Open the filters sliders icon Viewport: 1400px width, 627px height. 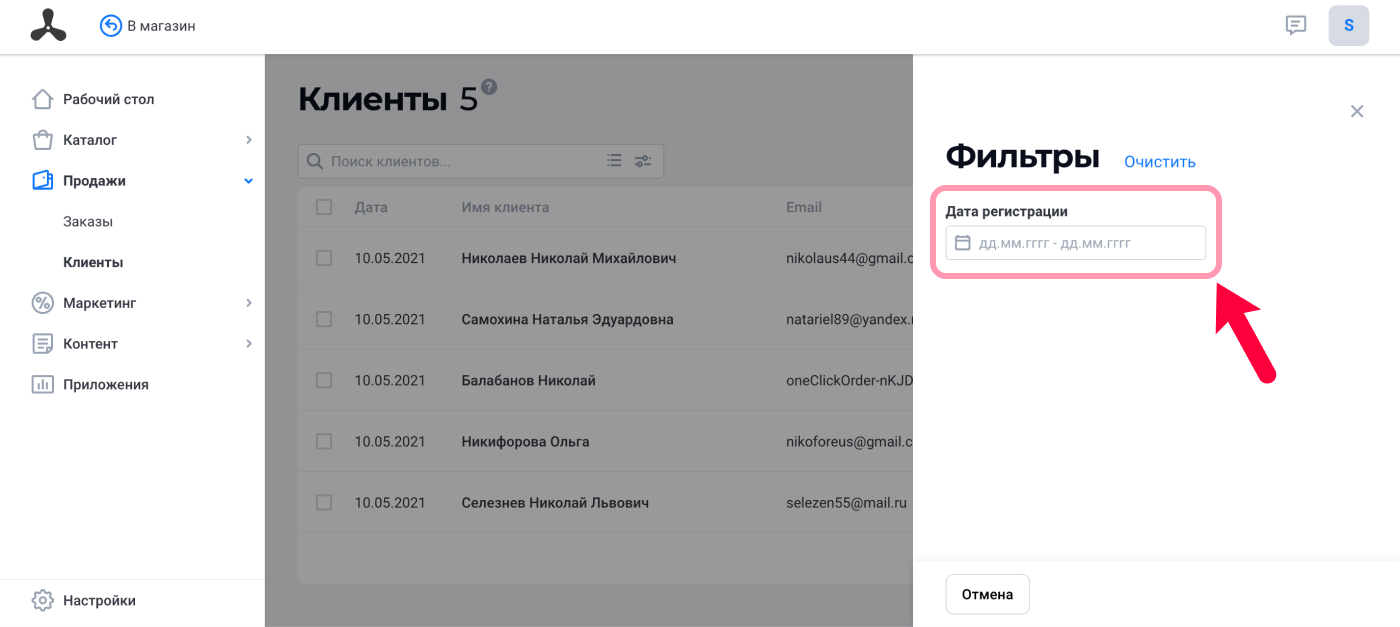643,161
